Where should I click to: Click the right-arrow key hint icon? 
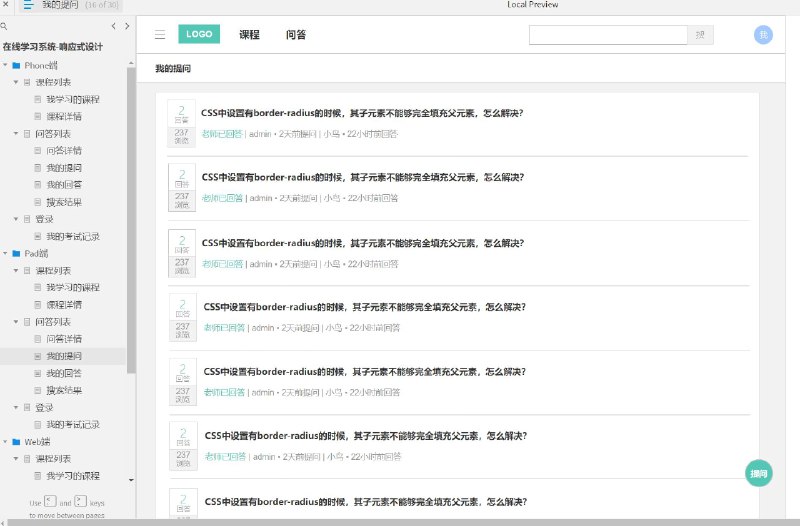pos(81,501)
